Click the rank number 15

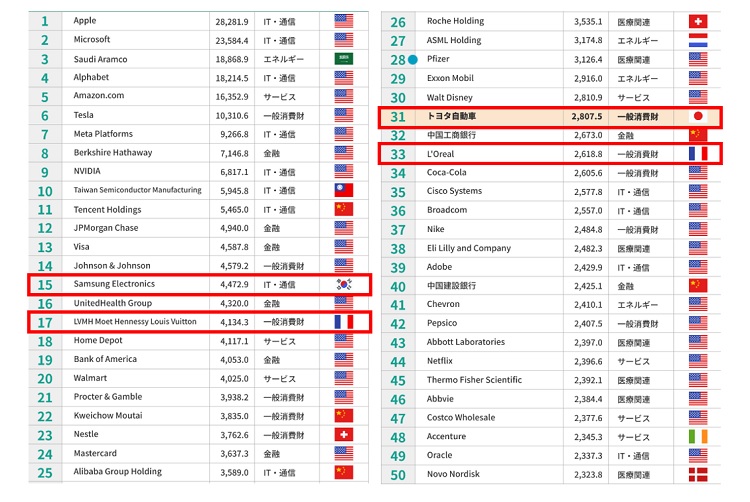coord(45,285)
